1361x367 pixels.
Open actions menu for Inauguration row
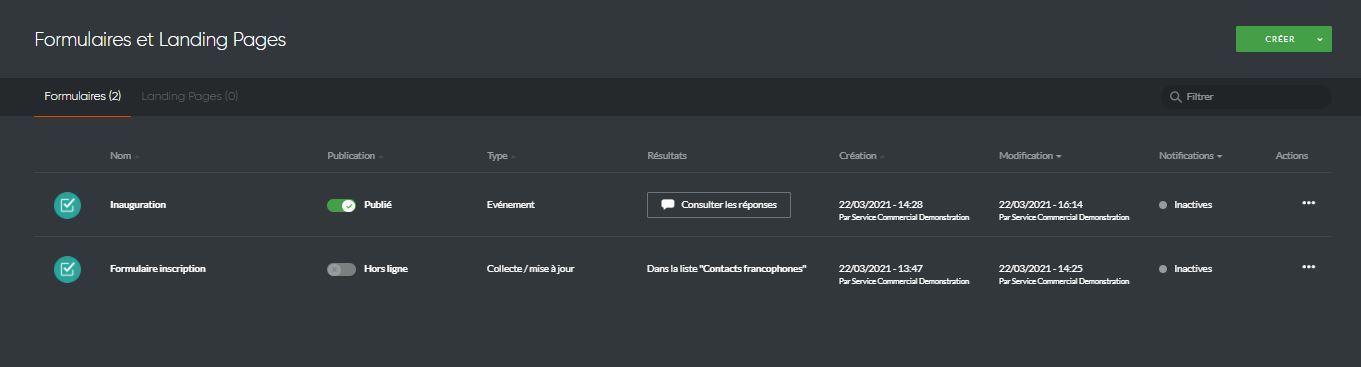[x=1308, y=203]
